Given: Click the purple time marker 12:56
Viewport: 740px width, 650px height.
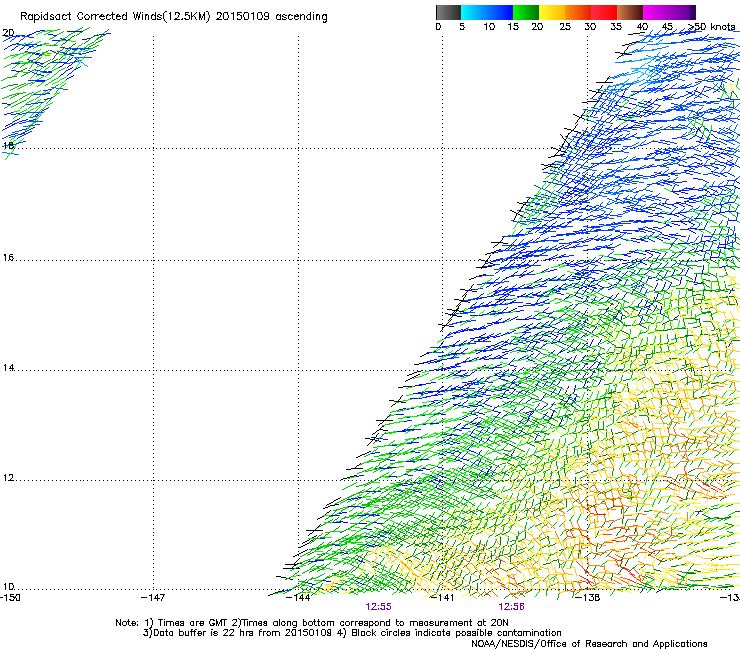Looking at the screenshot, I should click(512, 607).
